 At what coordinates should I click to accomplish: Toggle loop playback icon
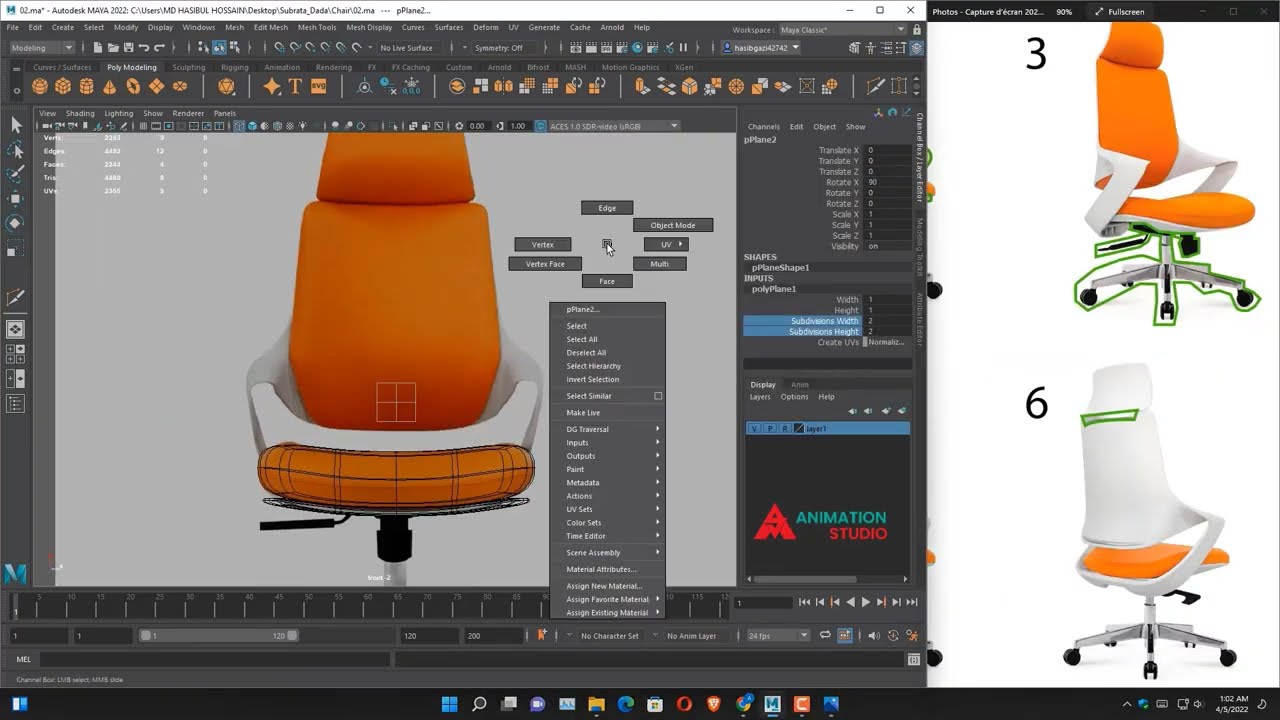point(825,635)
